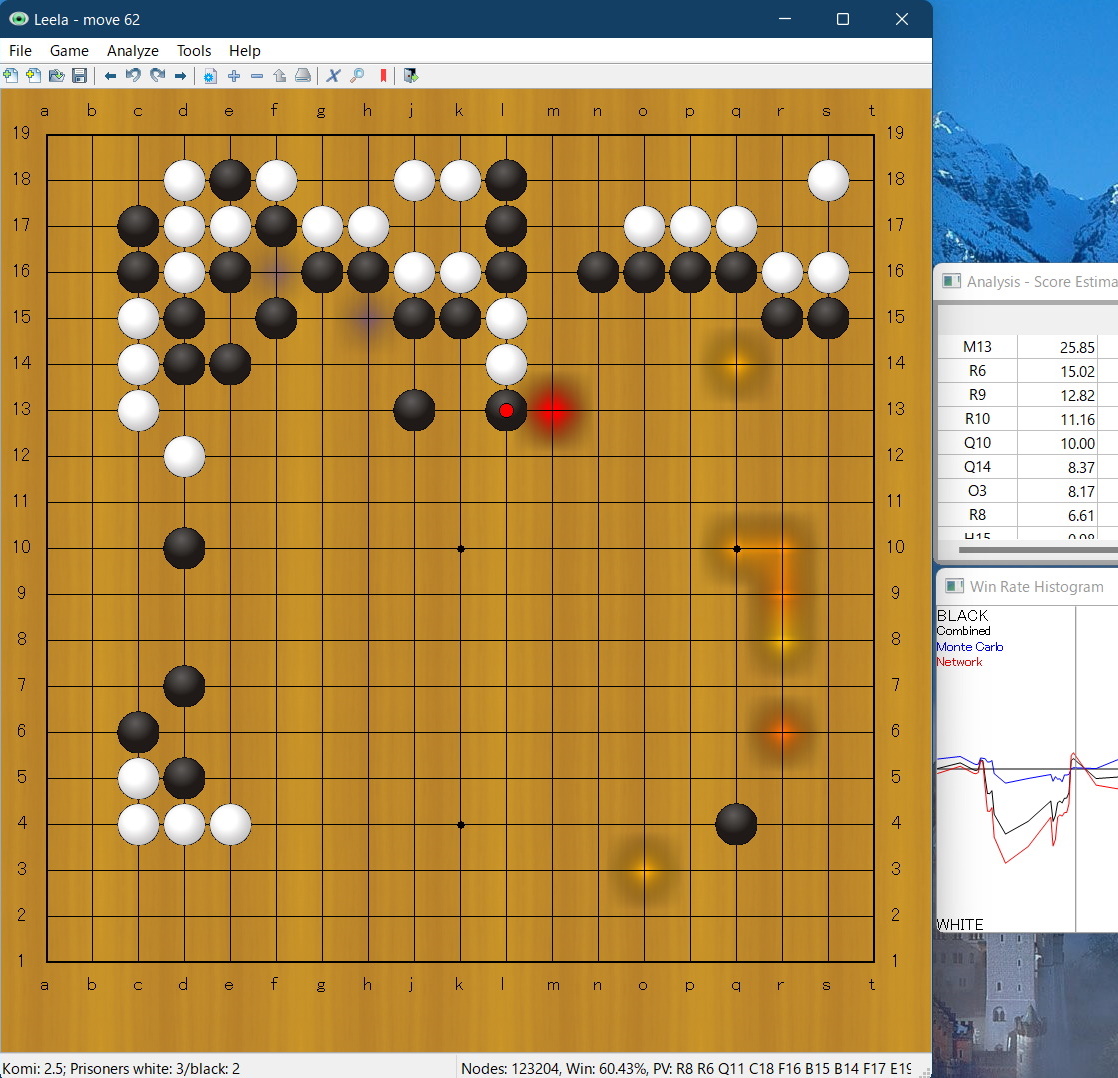Click the undo move icon
Screen dimensions: 1118x1078
133,76
